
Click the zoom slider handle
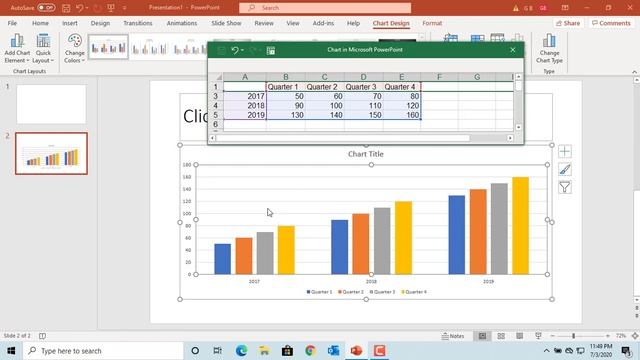573,336
